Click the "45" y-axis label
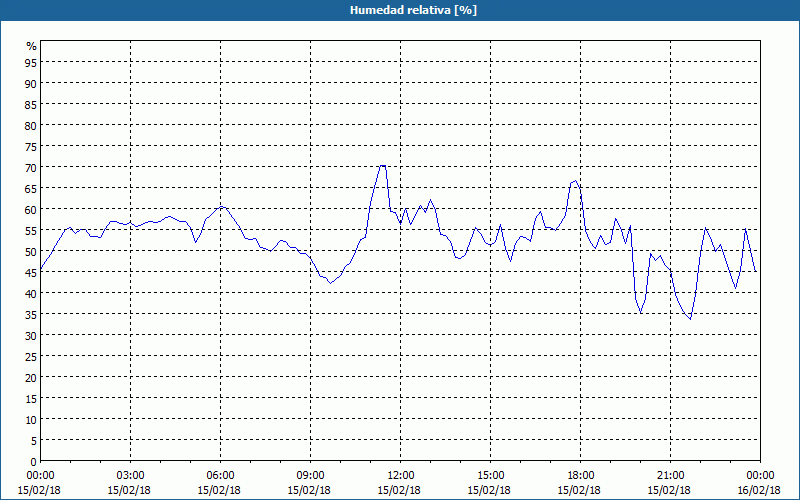 tap(31, 272)
